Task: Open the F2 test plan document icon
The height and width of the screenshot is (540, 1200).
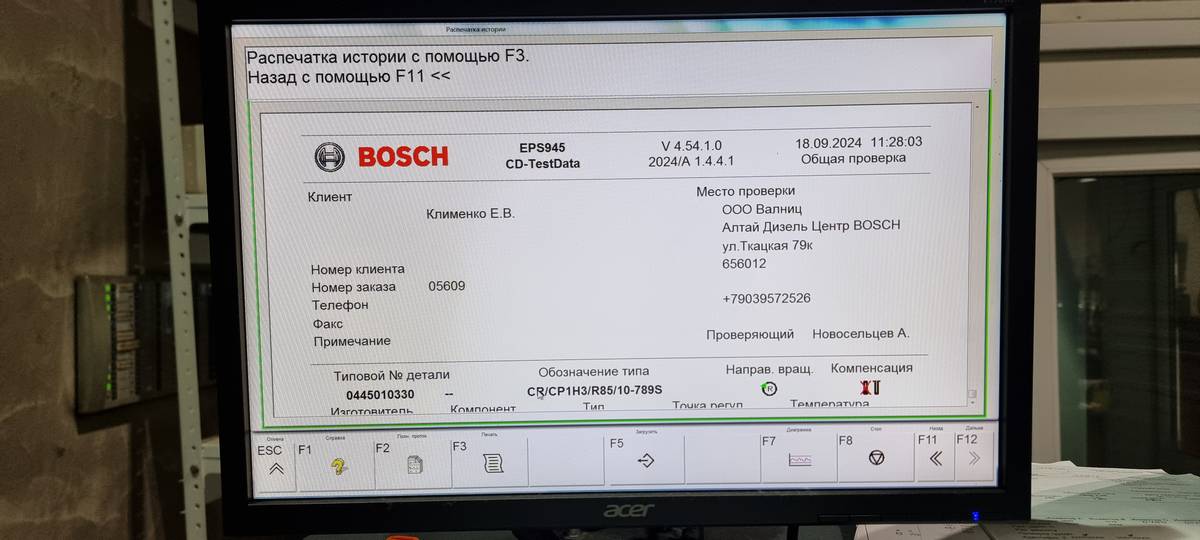Action: coord(415,465)
